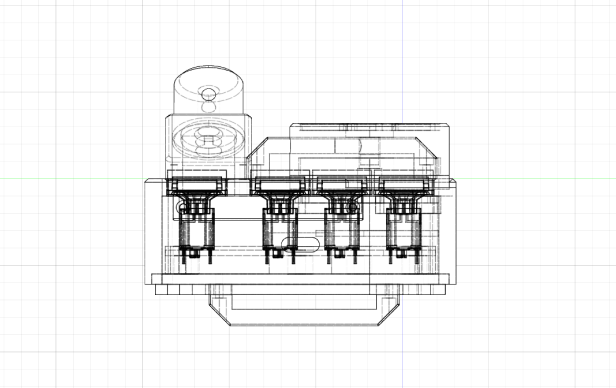Image resolution: width=616 pixels, height=388 pixels.
Task: Select the rounded slot outline between middle switches
Action: pos(301,244)
